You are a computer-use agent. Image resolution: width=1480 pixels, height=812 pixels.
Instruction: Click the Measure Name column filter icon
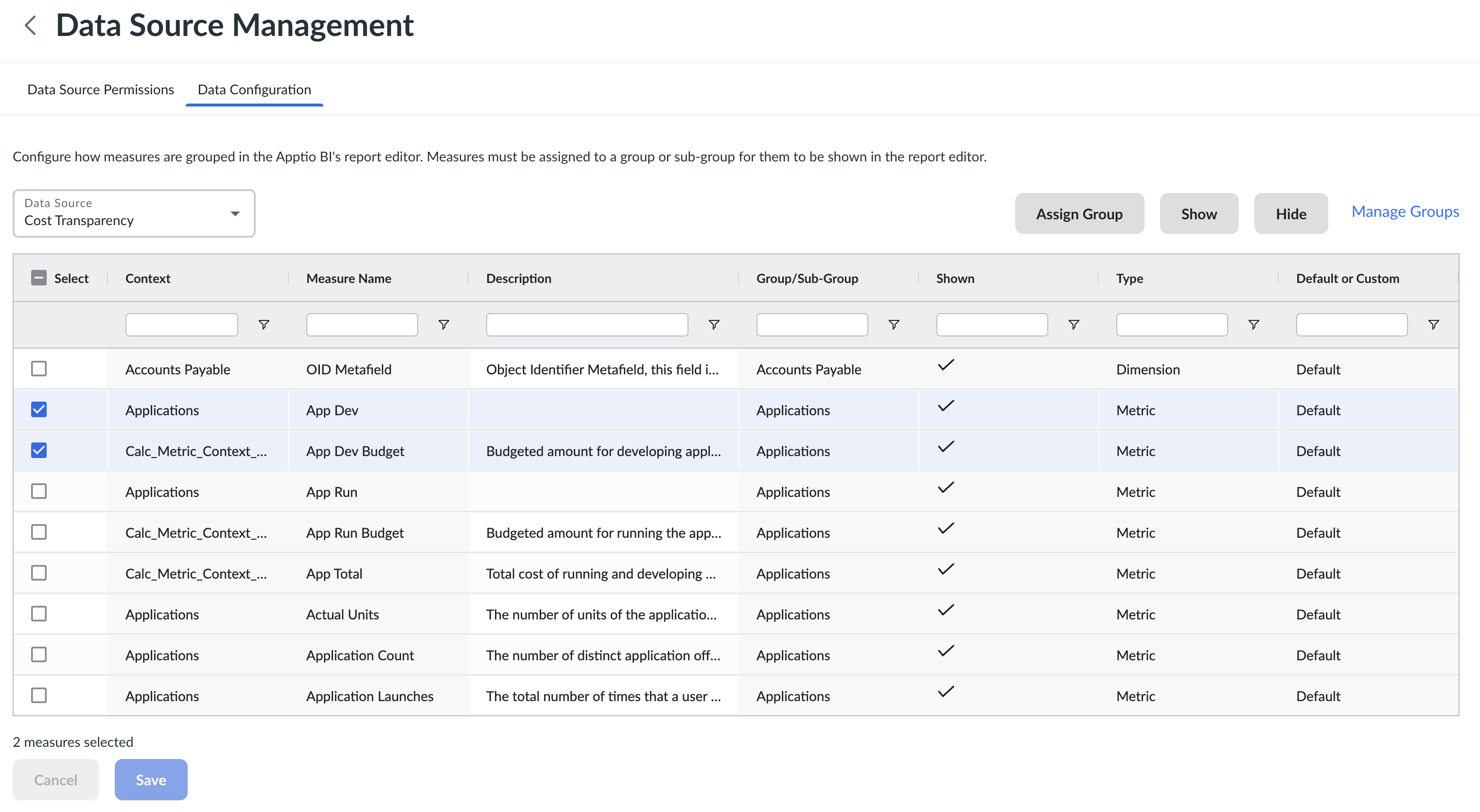click(443, 325)
